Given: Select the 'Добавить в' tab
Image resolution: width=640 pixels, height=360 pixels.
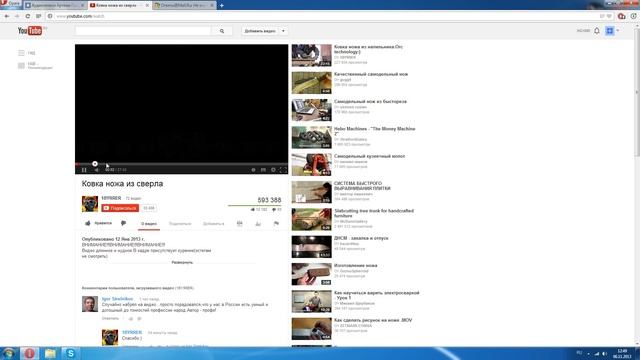Looking at the screenshot, I should pos(213,224).
